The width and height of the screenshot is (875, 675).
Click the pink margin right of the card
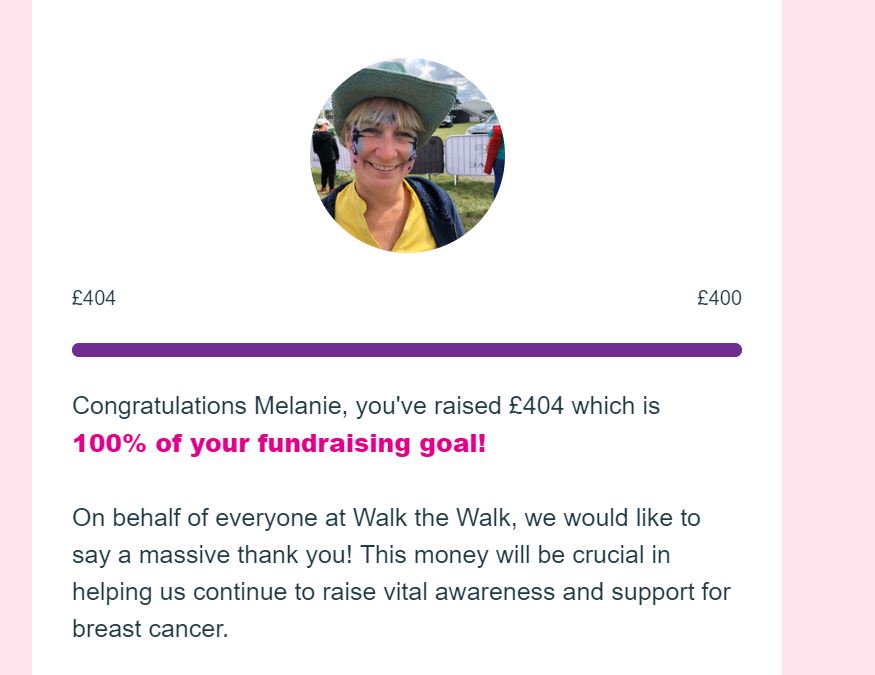click(x=828, y=338)
